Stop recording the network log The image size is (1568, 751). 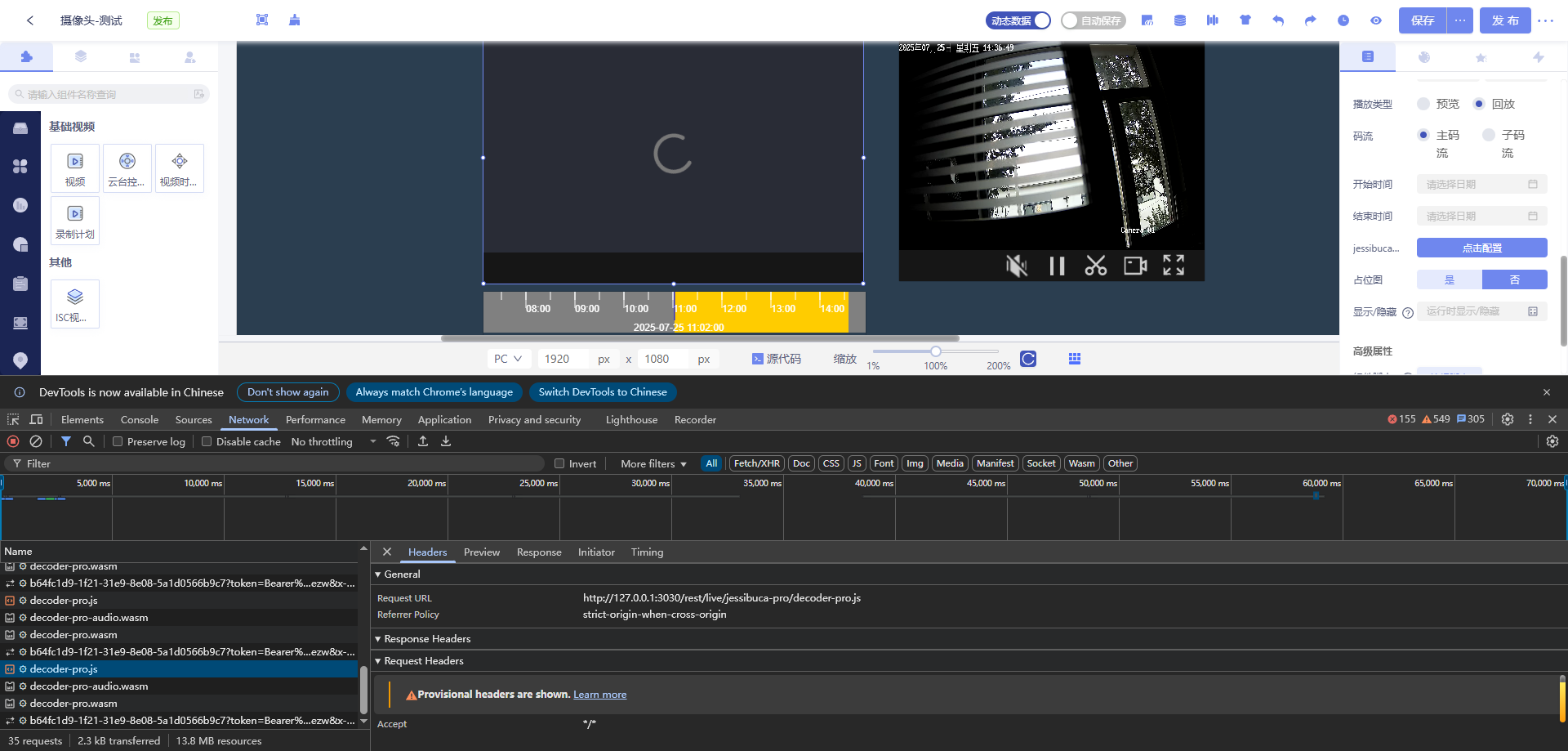(13, 441)
